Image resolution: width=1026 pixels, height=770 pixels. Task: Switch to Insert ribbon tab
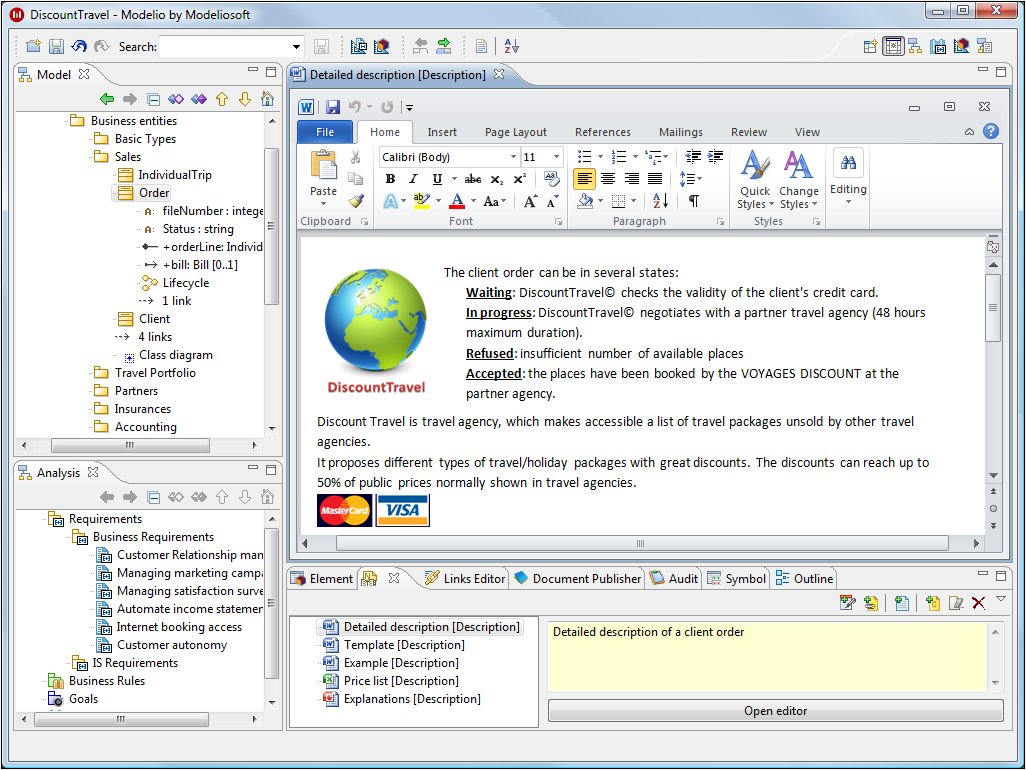point(442,131)
